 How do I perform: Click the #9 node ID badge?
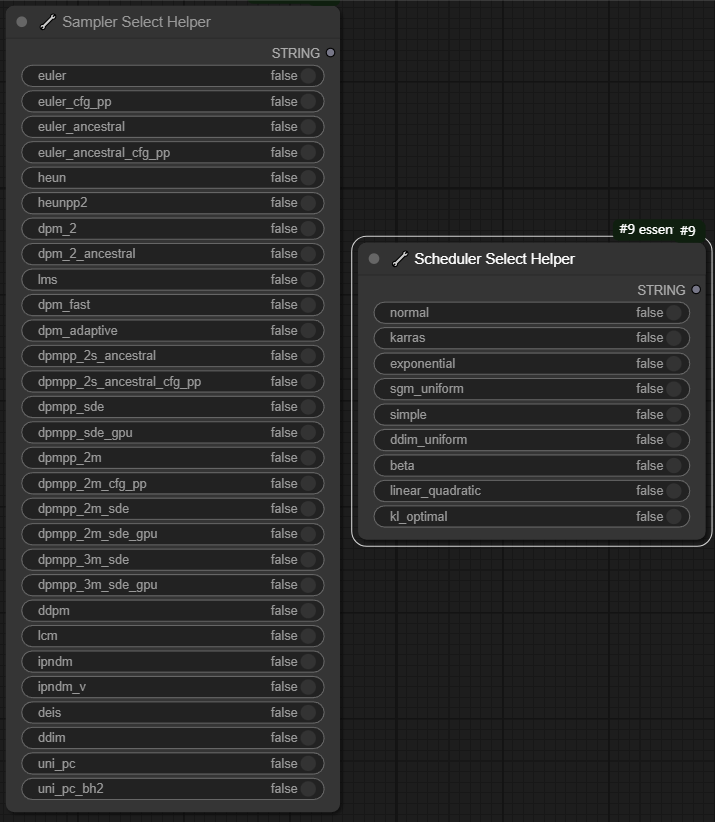688,231
